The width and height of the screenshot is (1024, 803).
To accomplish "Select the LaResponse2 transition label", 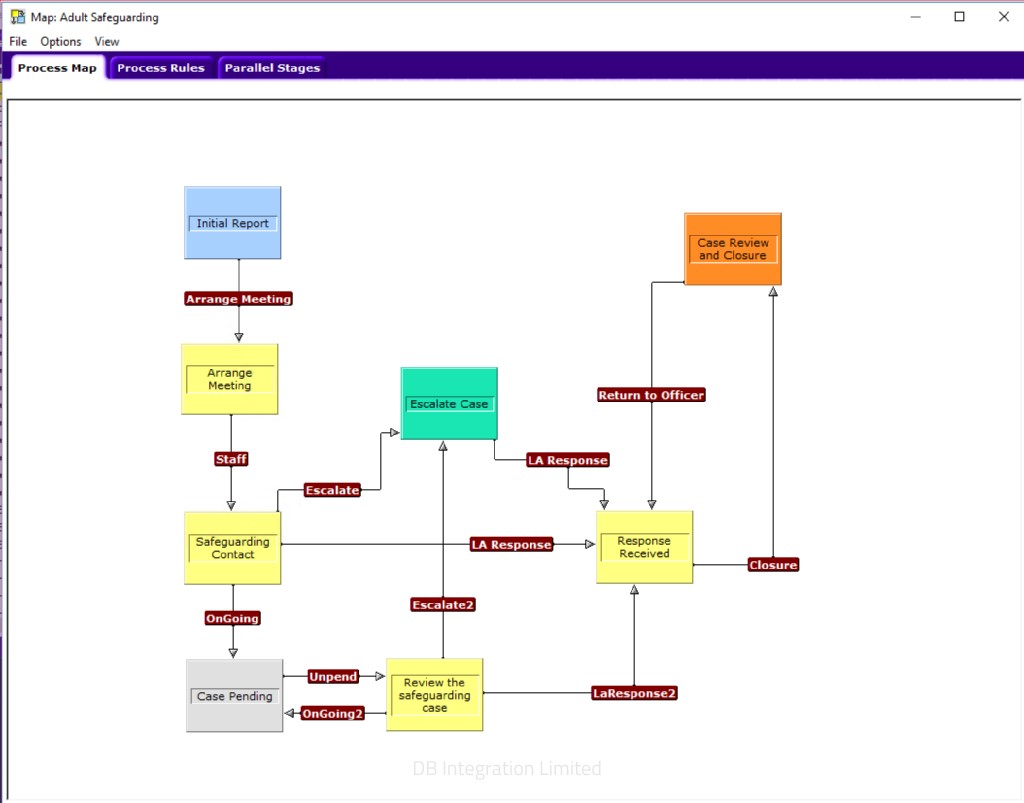I will 634,692.
